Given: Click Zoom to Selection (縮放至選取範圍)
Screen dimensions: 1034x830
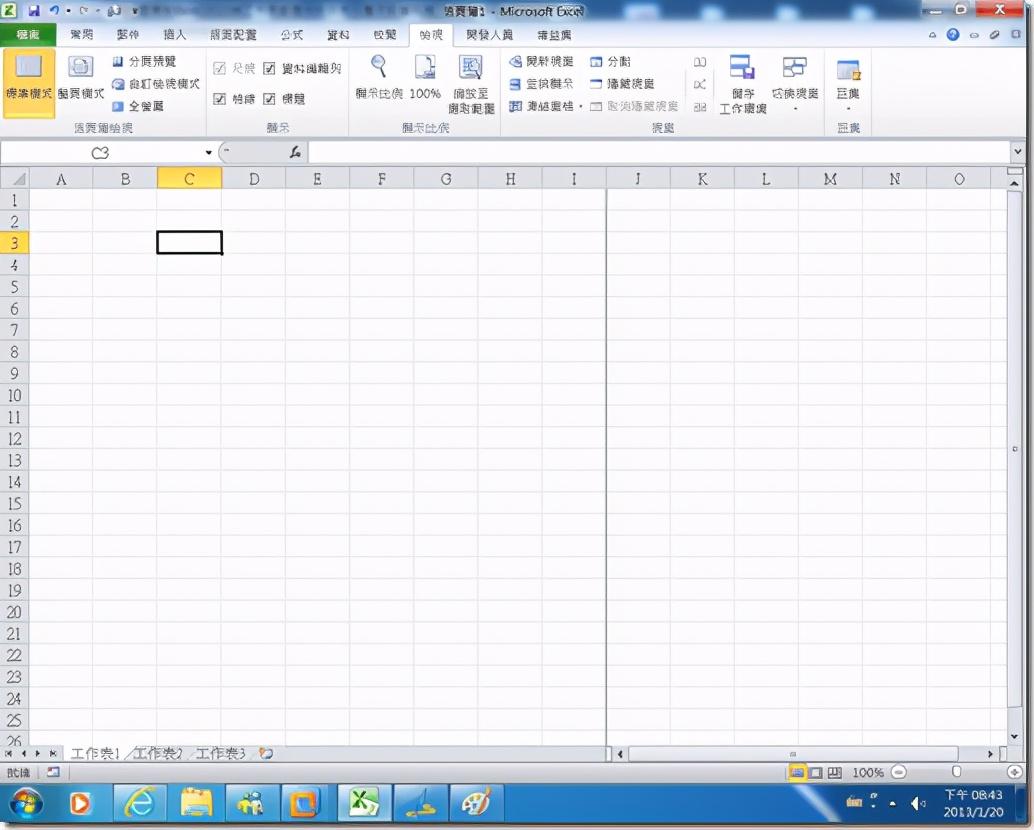Looking at the screenshot, I should point(471,84).
